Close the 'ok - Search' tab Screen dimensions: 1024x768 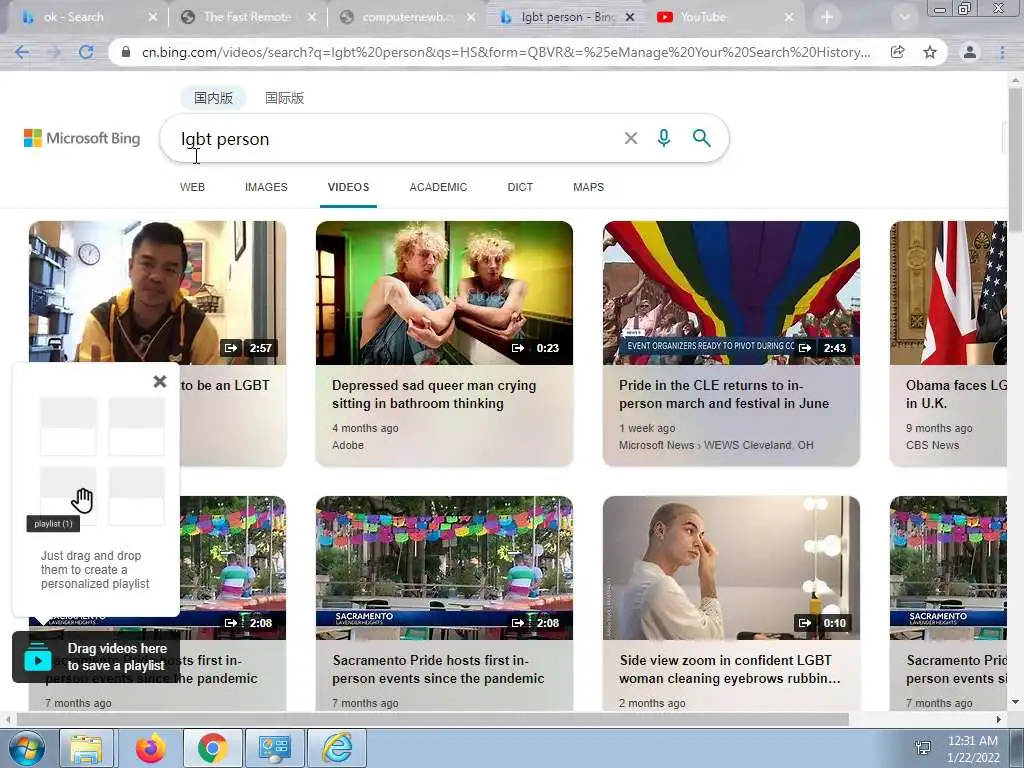[152, 17]
